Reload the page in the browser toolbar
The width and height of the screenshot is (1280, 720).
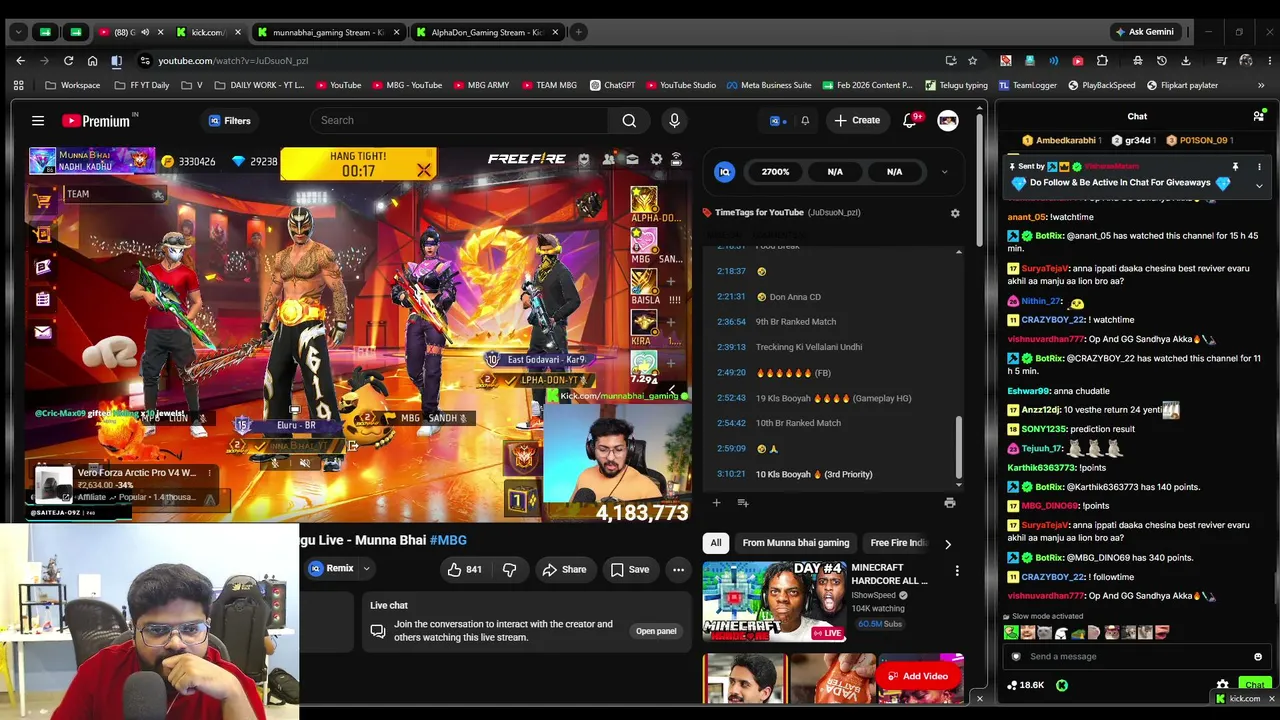(x=68, y=61)
